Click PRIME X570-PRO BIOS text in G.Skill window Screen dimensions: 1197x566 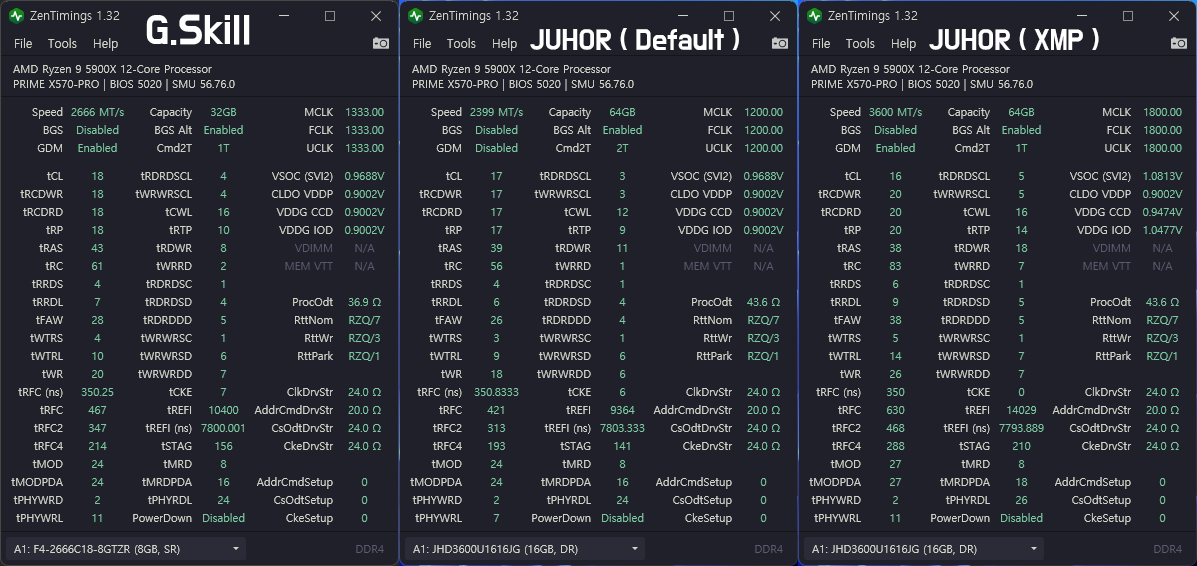tap(124, 84)
